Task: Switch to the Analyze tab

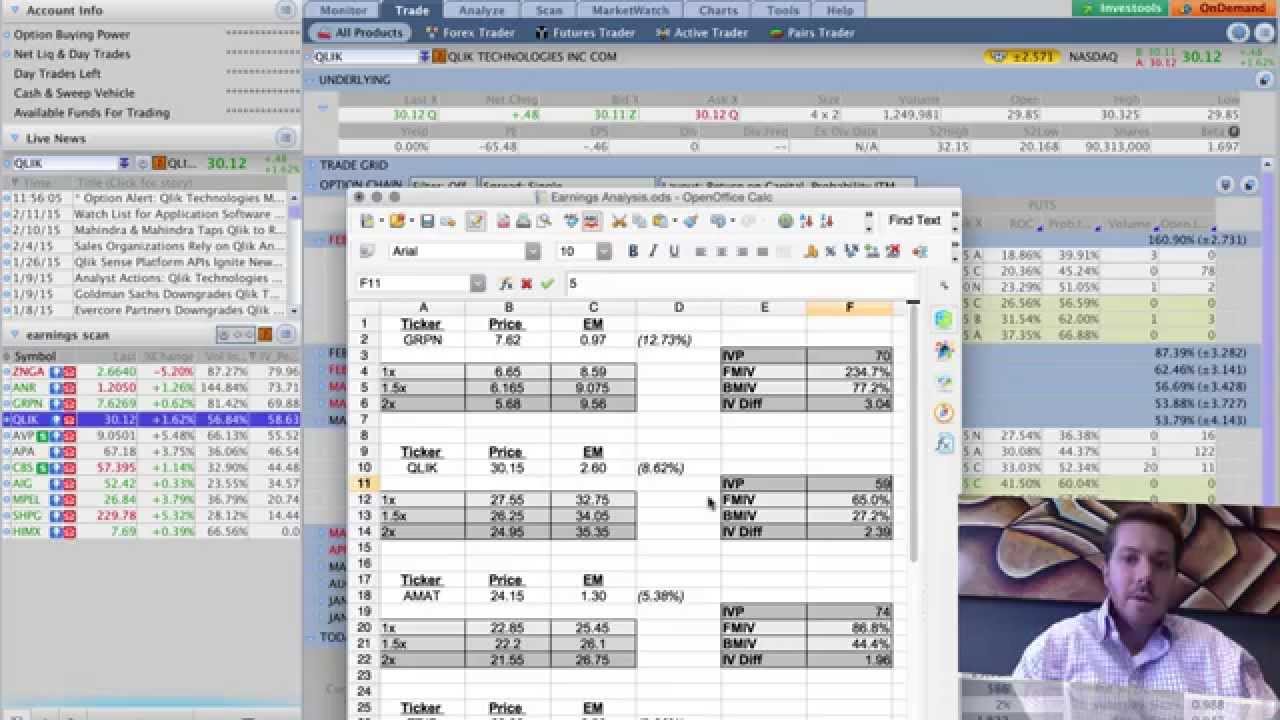Action: click(482, 10)
